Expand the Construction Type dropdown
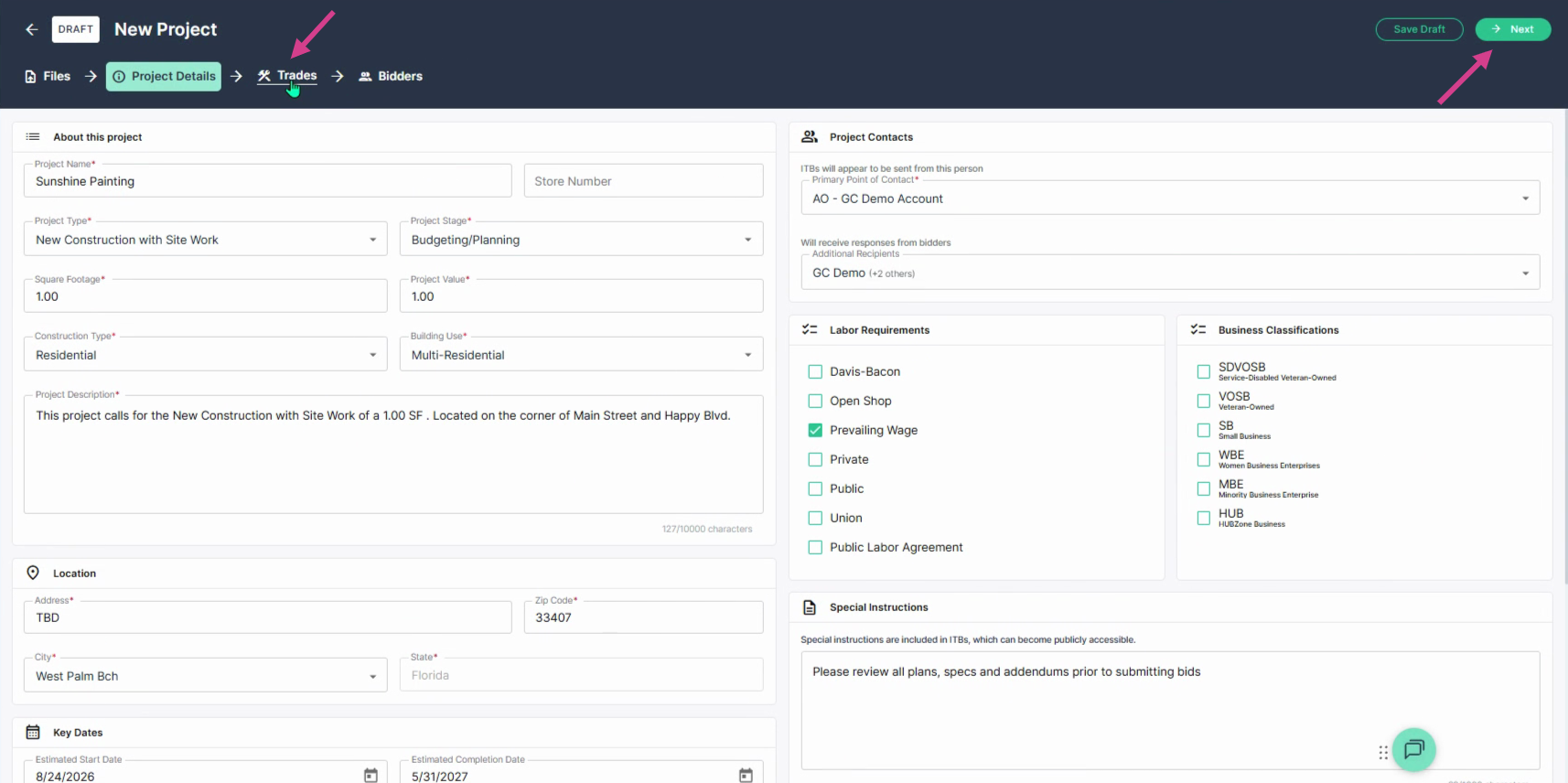The width and height of the screenshot is (1568, 783). [x=206, y=355]
